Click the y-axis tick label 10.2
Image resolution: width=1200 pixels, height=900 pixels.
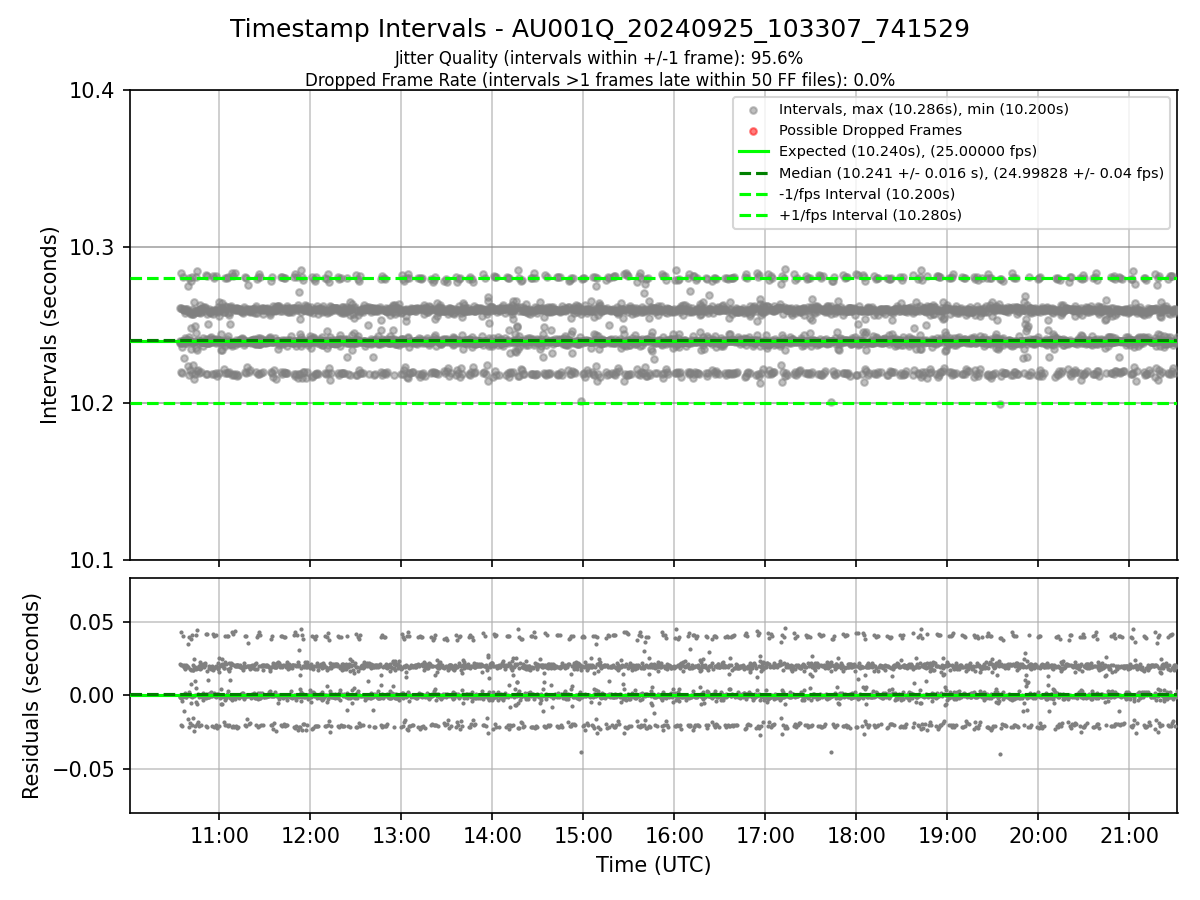click(x=92, y=404)
